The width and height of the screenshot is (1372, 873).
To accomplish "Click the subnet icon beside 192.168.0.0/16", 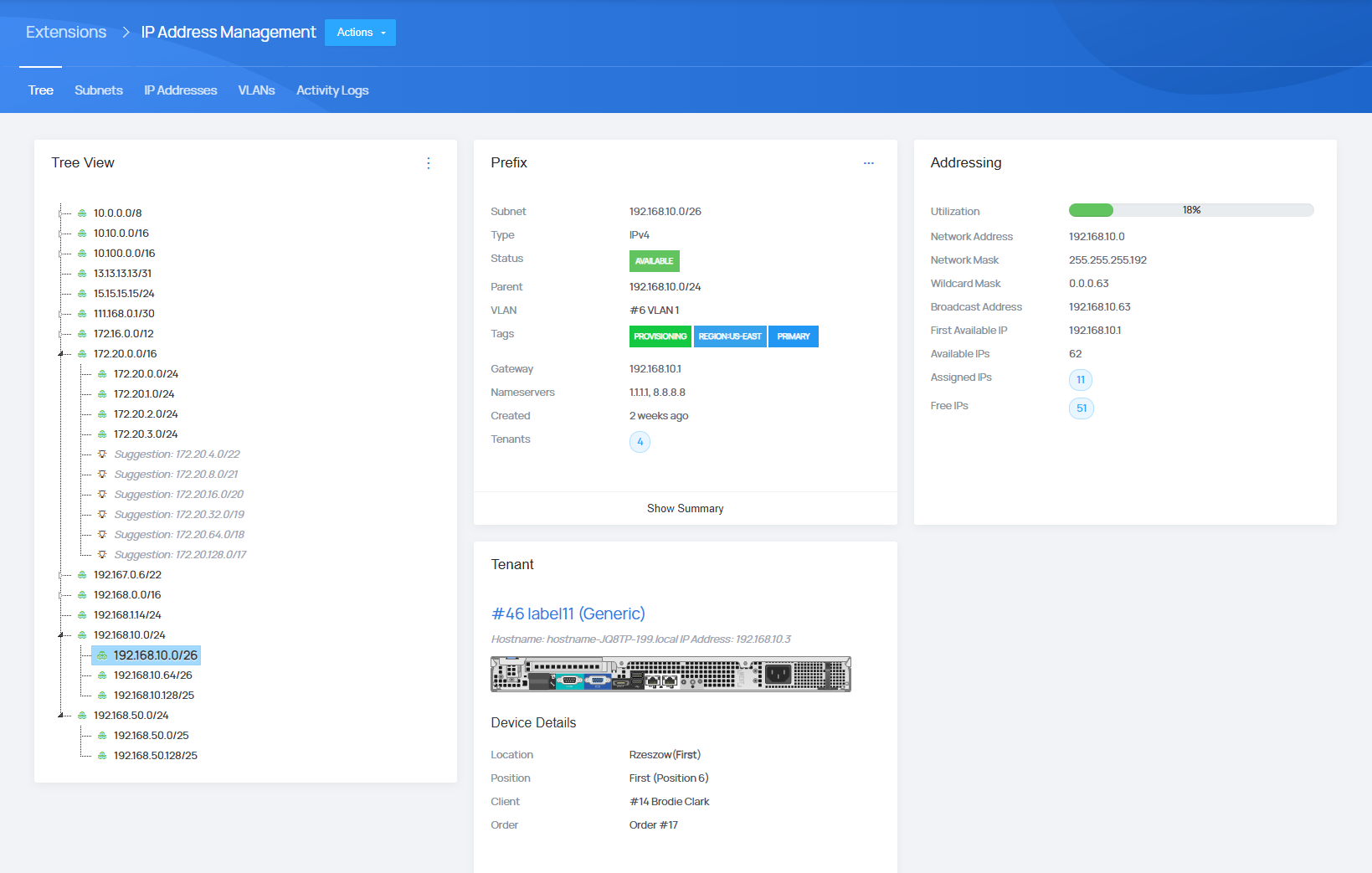I will tap(82, 595).
